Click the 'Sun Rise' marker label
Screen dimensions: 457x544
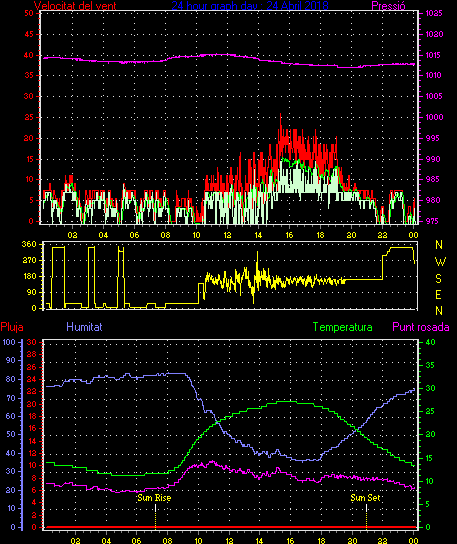click(x=154, y=498)
